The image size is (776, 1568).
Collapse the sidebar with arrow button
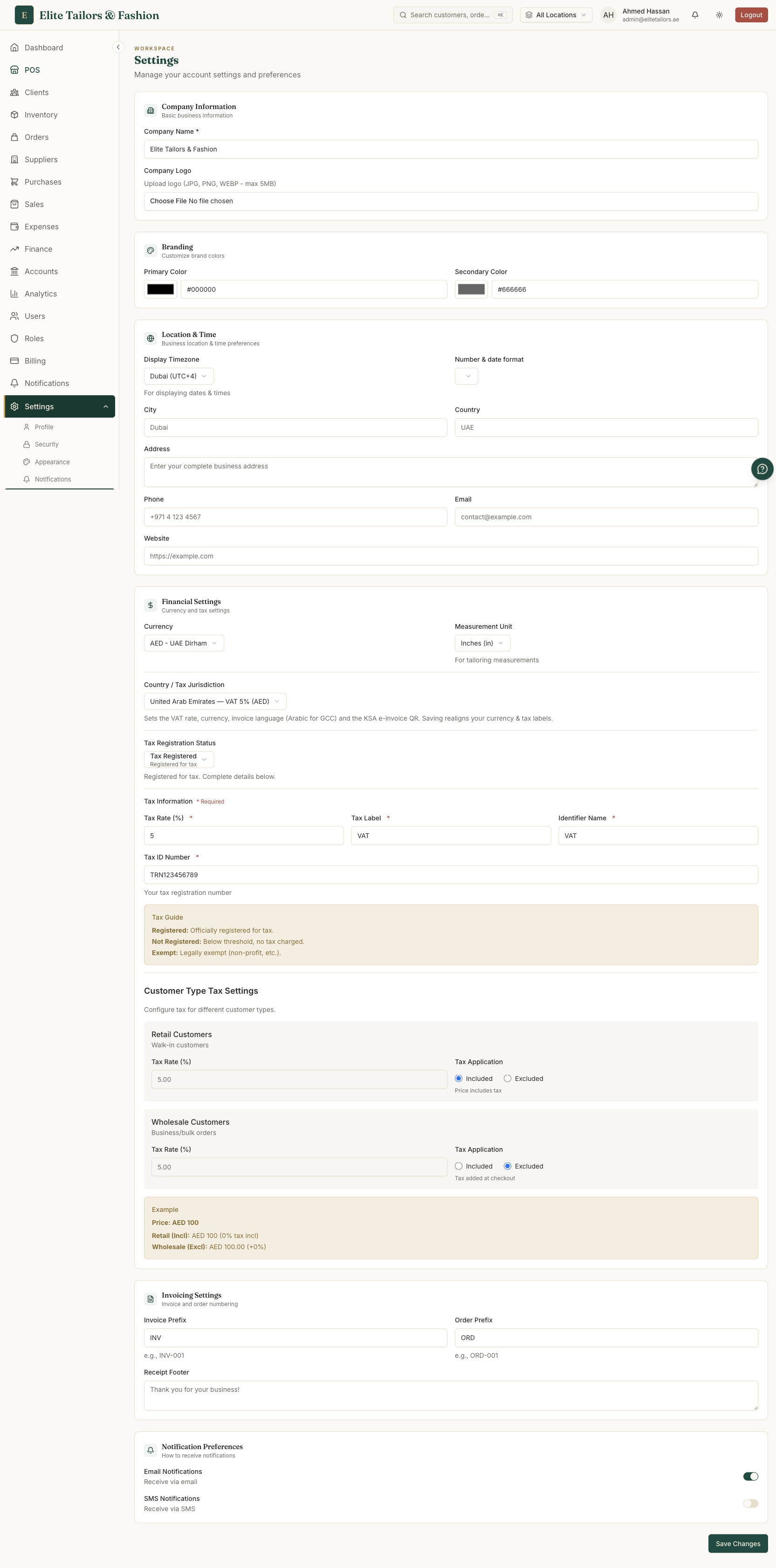[118, 48]
